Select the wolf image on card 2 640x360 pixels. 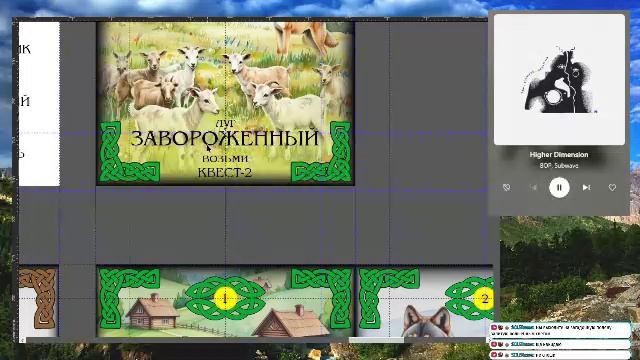click(427, 321)
